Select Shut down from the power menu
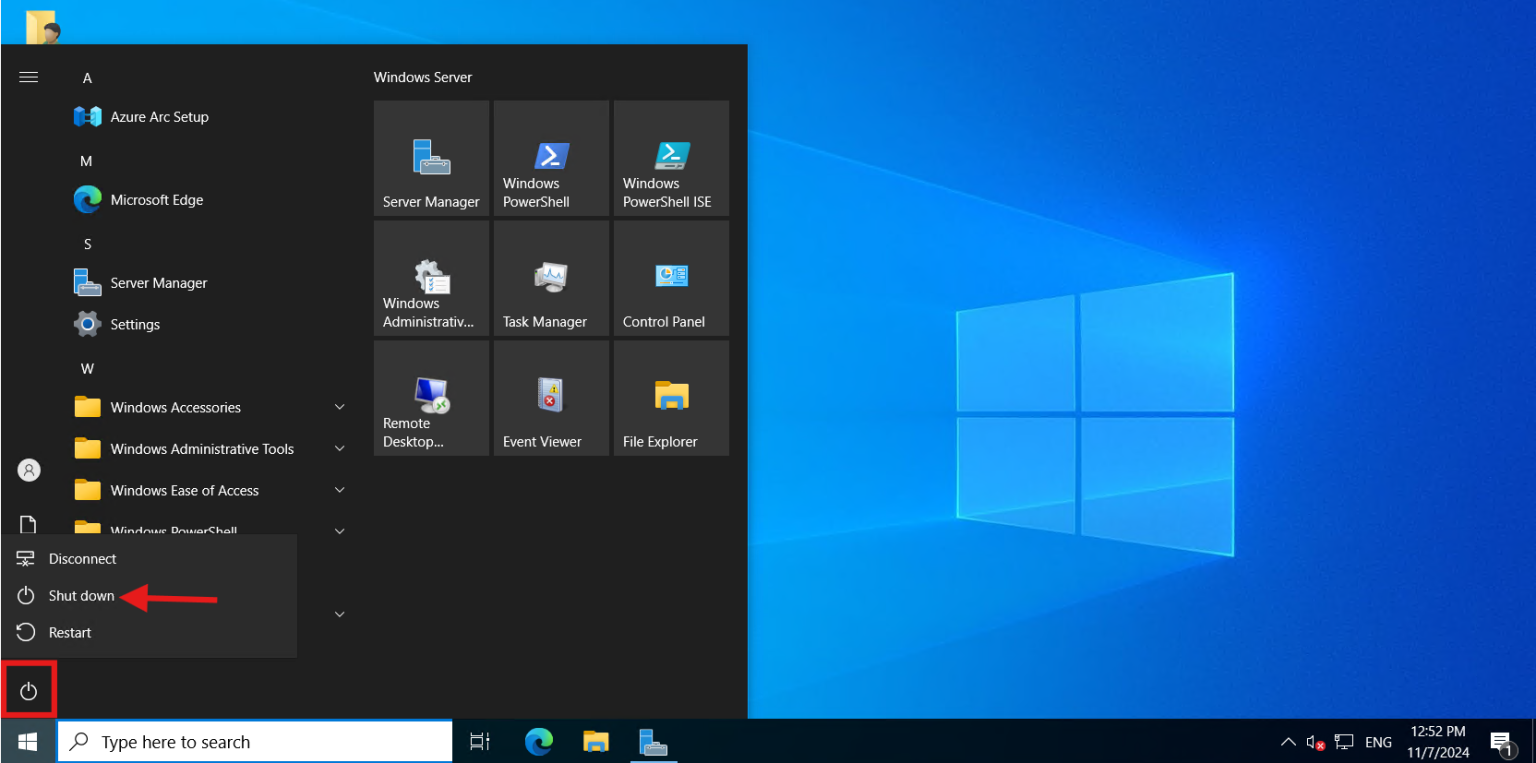Image resolution: width=1536 pixels, height=763 pixels. click(80, 595)
